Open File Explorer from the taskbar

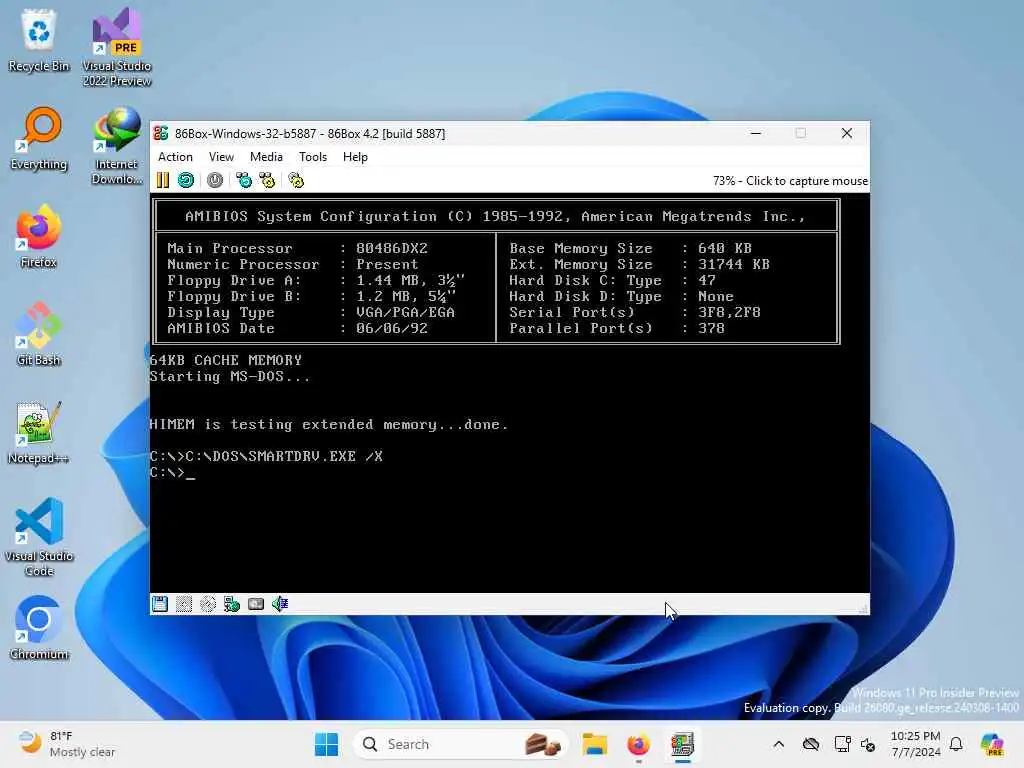[x=595, y=744]
